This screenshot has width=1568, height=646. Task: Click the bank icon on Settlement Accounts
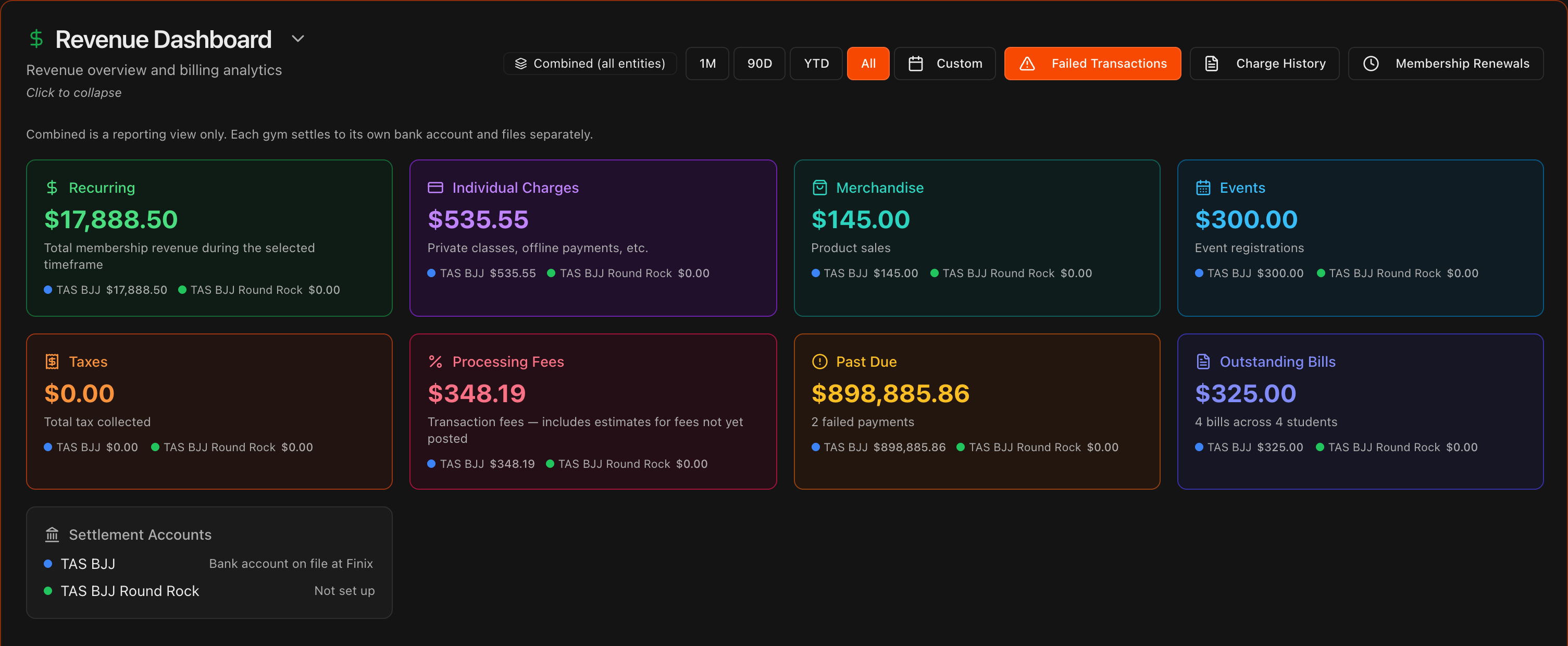52,535
